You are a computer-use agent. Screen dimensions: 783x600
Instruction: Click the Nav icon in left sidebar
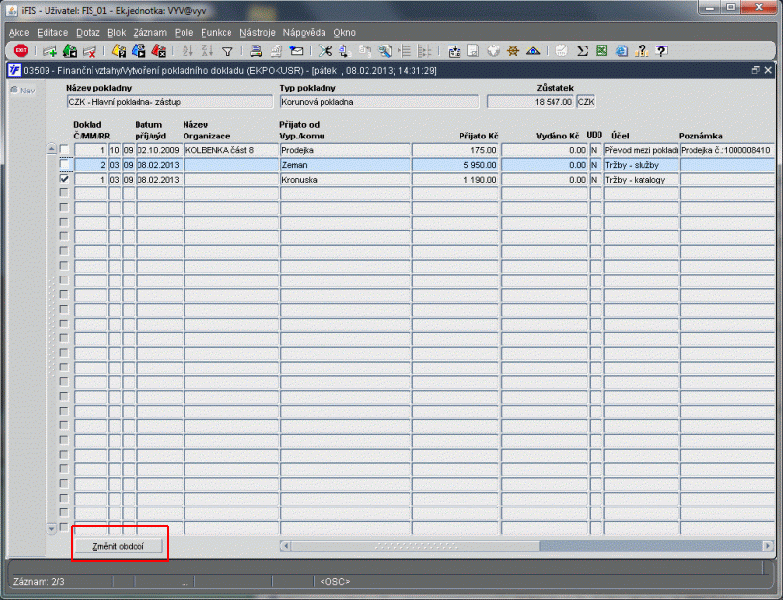point(23,90)
